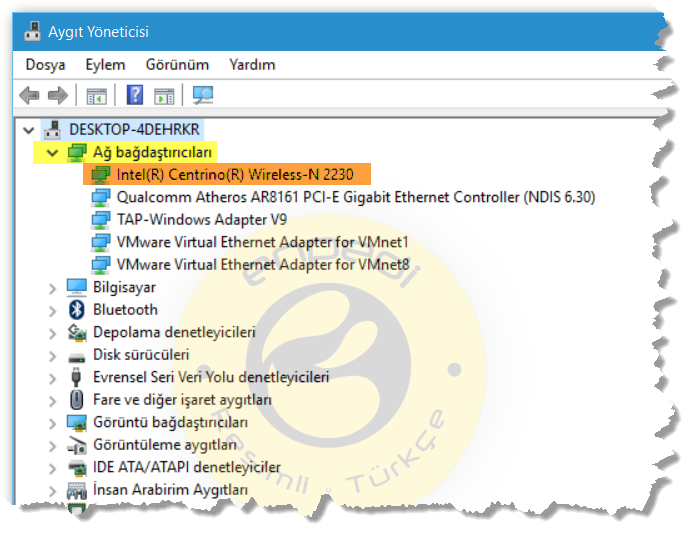Toggle the action pane toolbar icon
Screen dimensions: 696x540
coord(164,96)
